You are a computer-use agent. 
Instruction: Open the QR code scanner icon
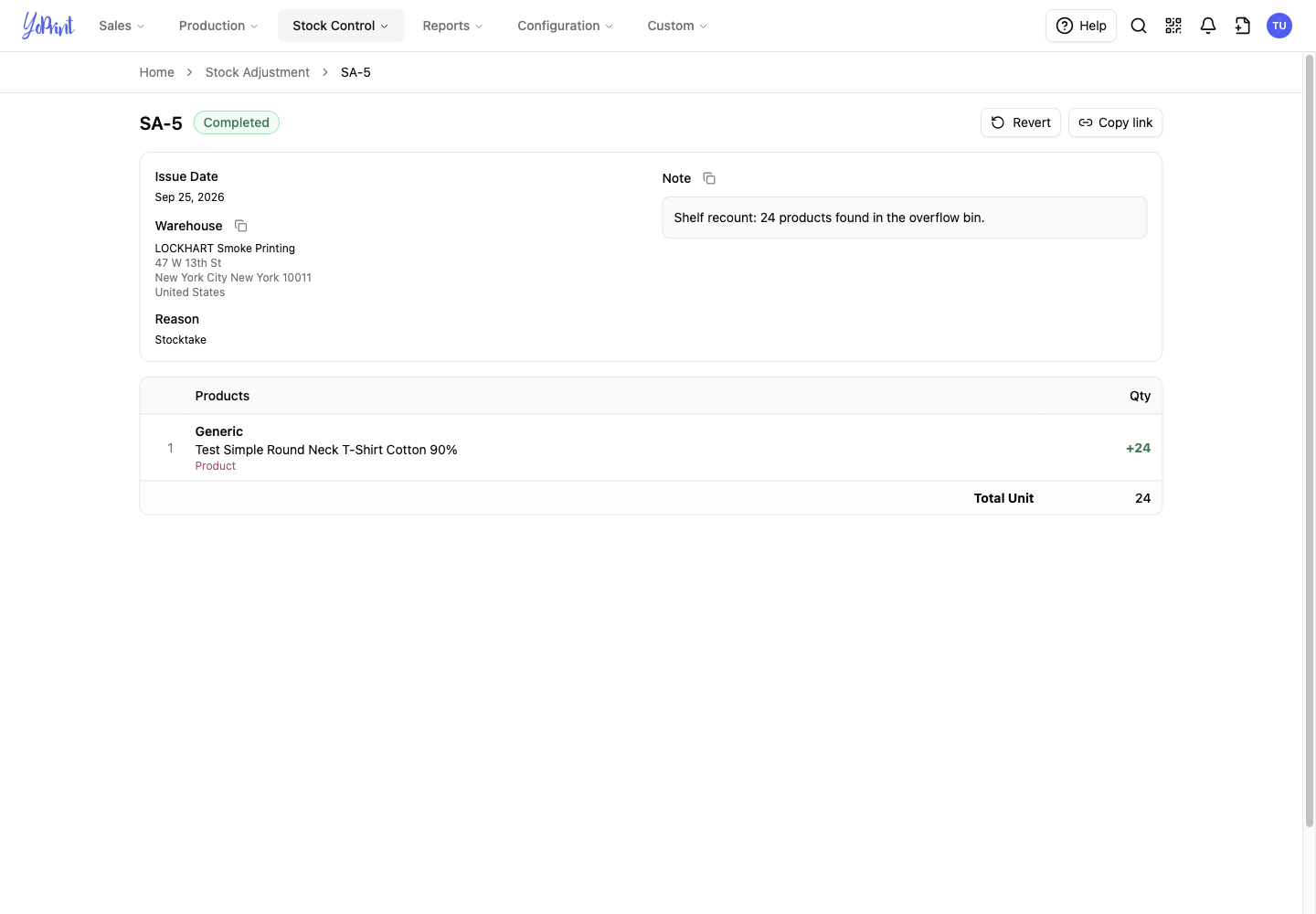tap(1173, 26)
